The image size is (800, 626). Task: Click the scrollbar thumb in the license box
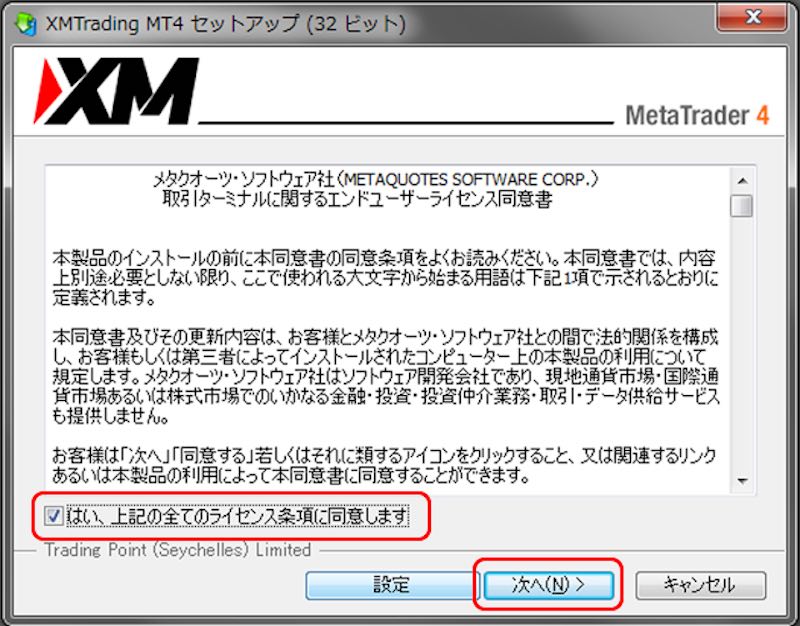click(742, 206)
